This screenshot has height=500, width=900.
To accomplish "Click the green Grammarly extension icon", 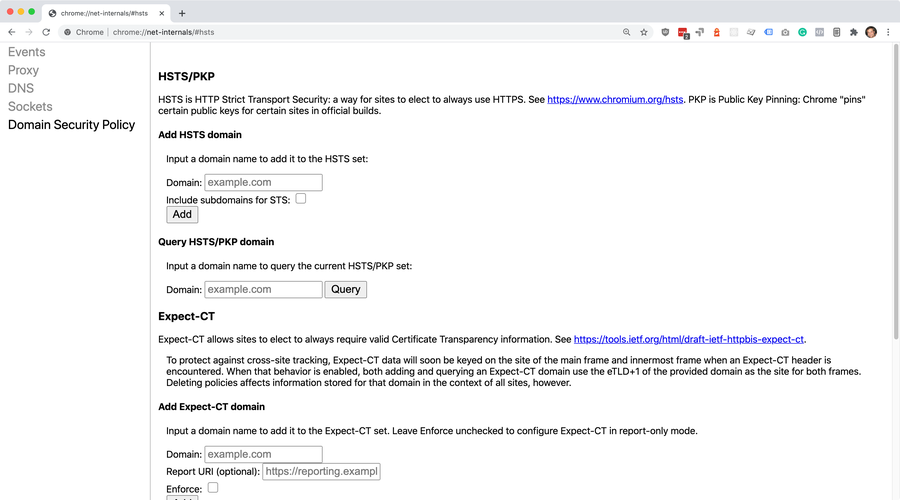I will (802, 32).
